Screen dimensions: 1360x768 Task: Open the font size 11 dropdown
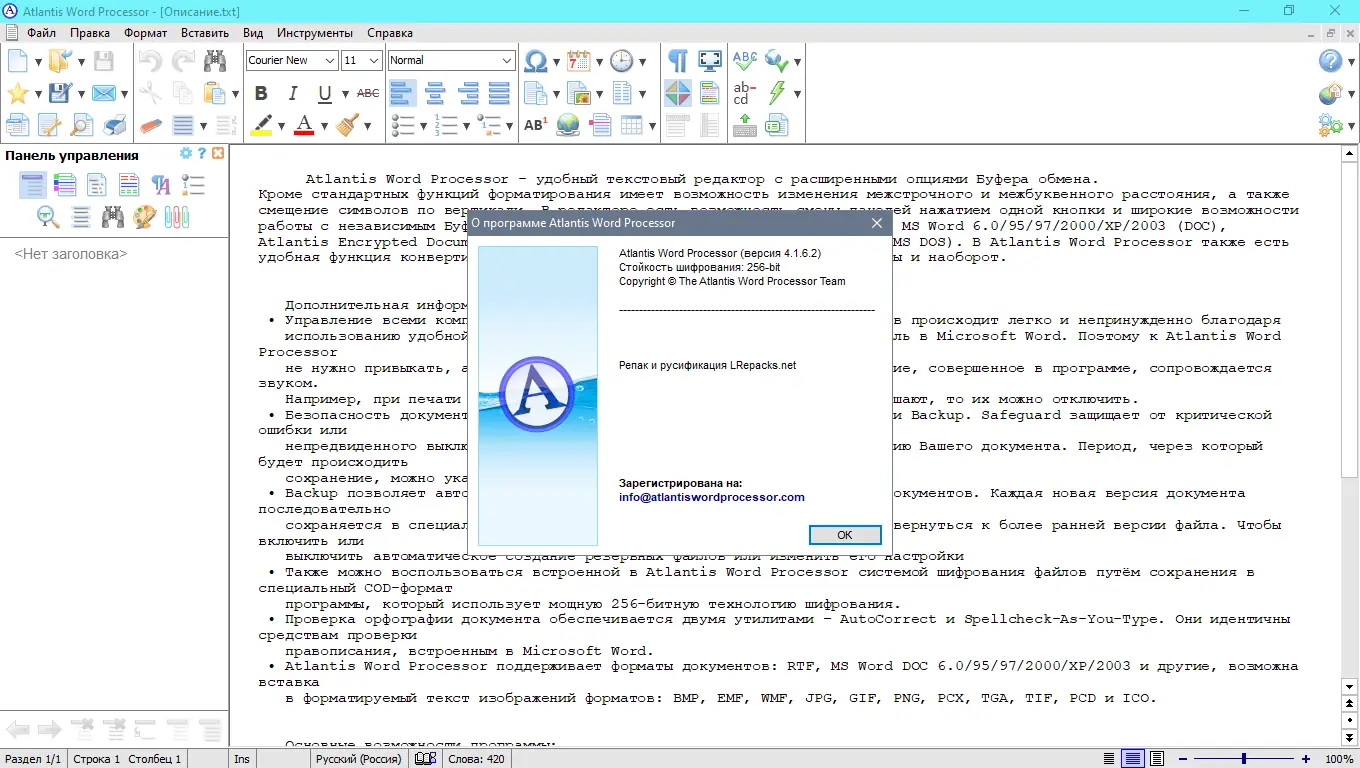[374, 61]
